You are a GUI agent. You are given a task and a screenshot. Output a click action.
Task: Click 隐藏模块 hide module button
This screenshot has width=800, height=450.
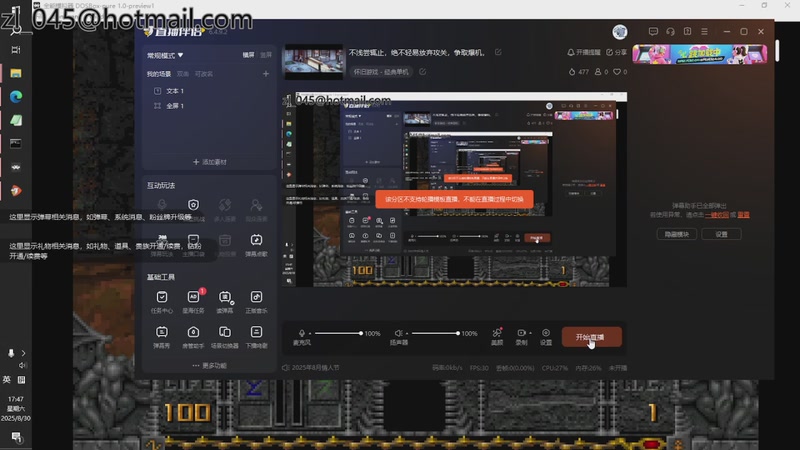pyautogui.click(x=677, y=234)
